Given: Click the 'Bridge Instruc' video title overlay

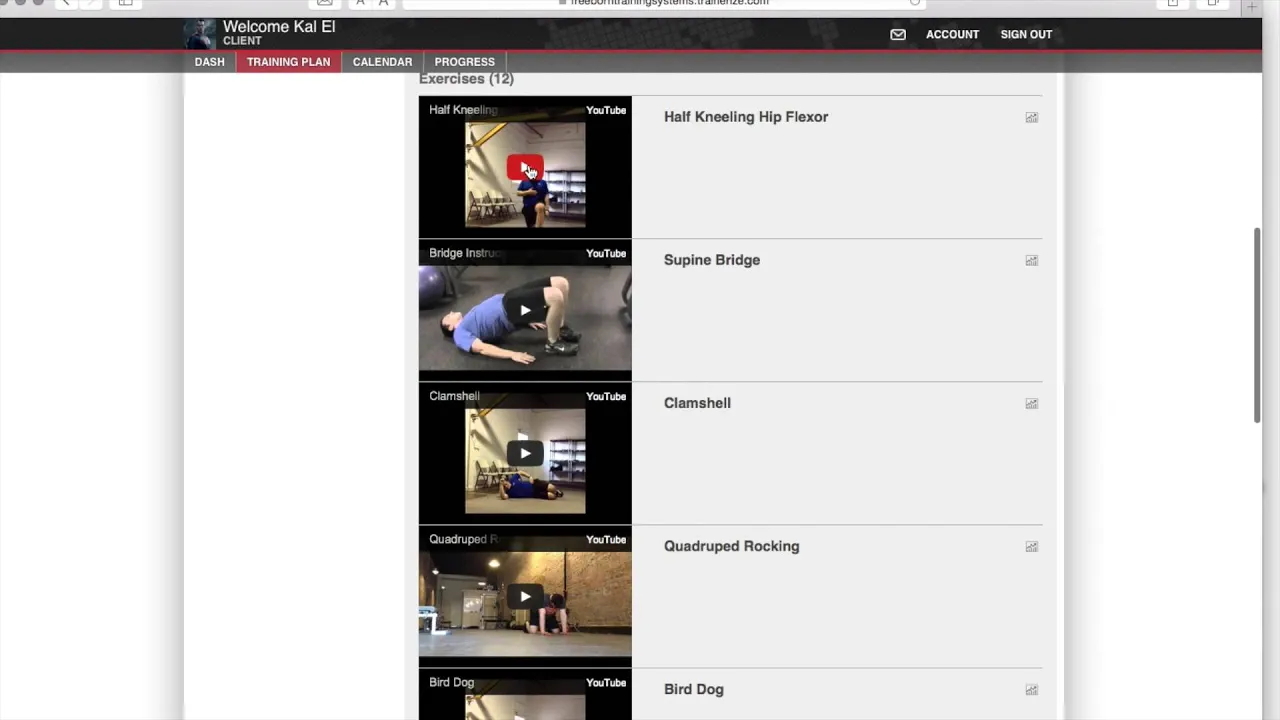Looking at the screenshot, I should coord(464,253).
